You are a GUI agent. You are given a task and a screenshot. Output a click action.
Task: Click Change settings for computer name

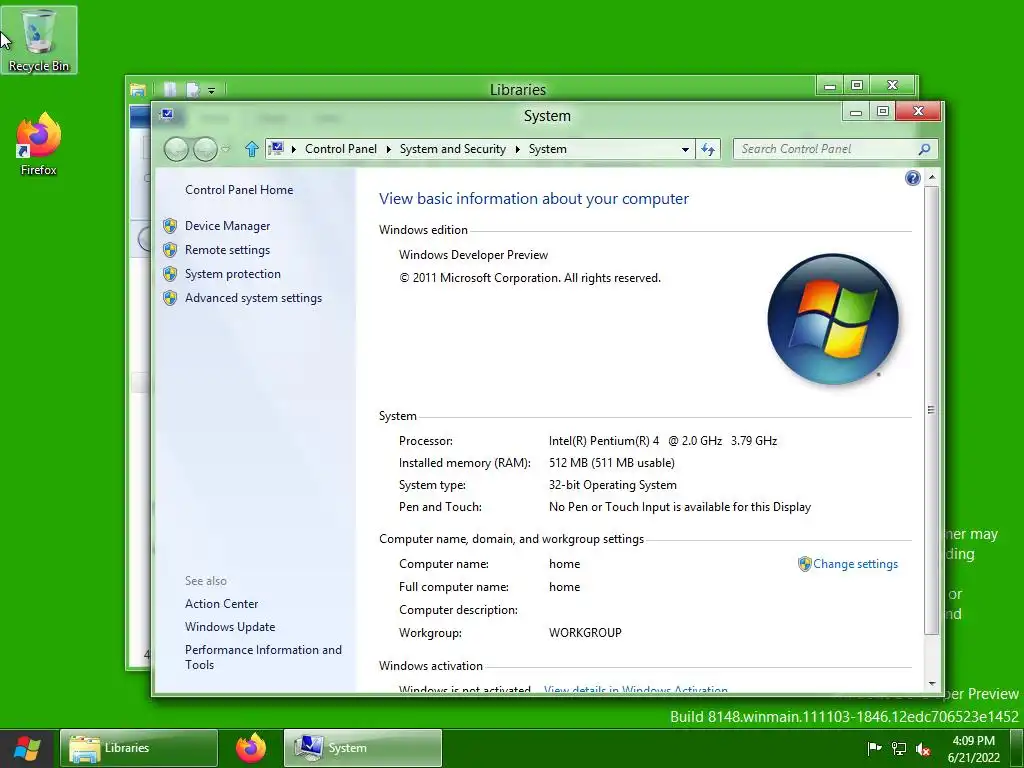[855, 564]
